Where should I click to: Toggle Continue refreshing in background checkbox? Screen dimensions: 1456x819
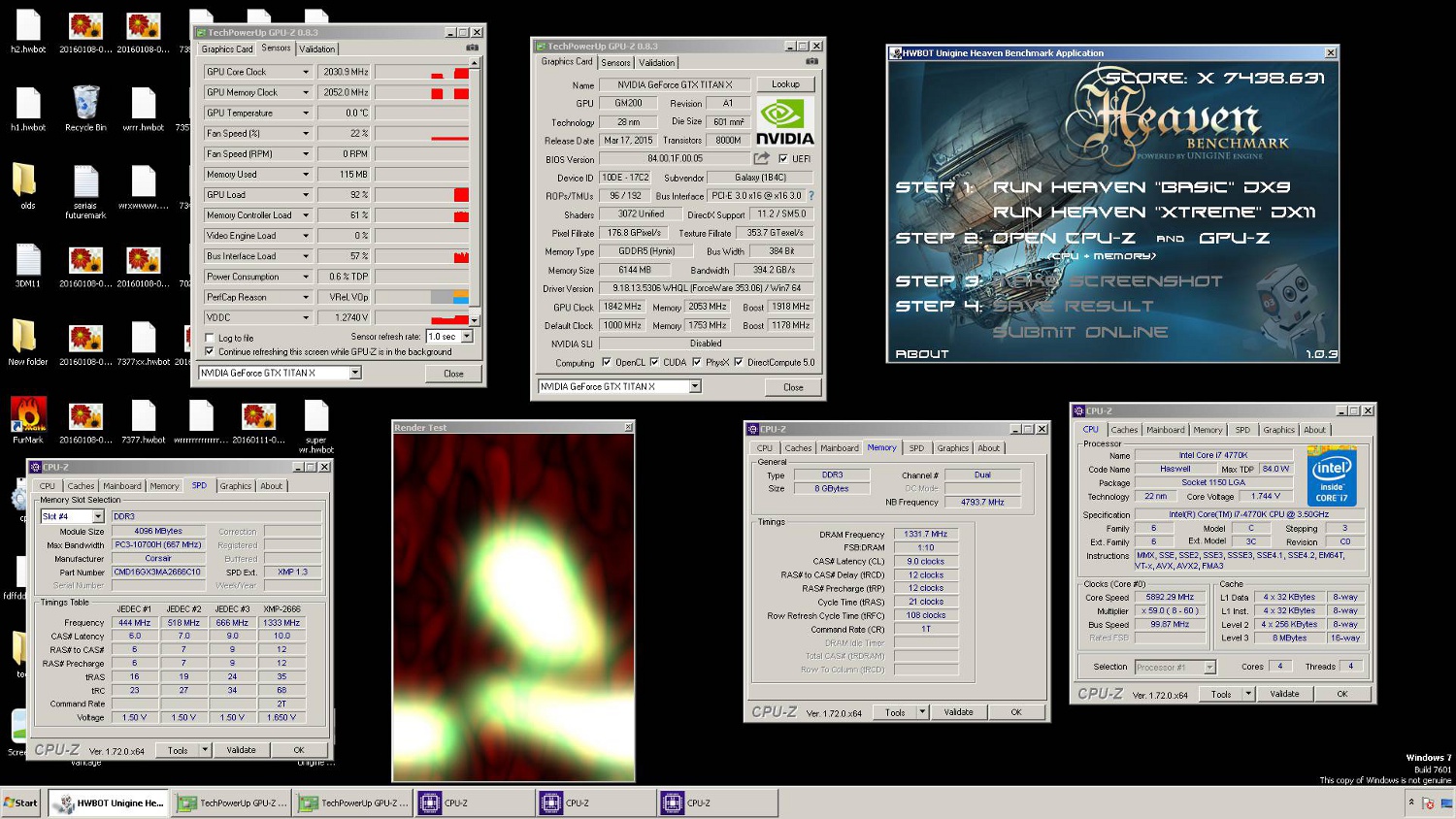210,351
